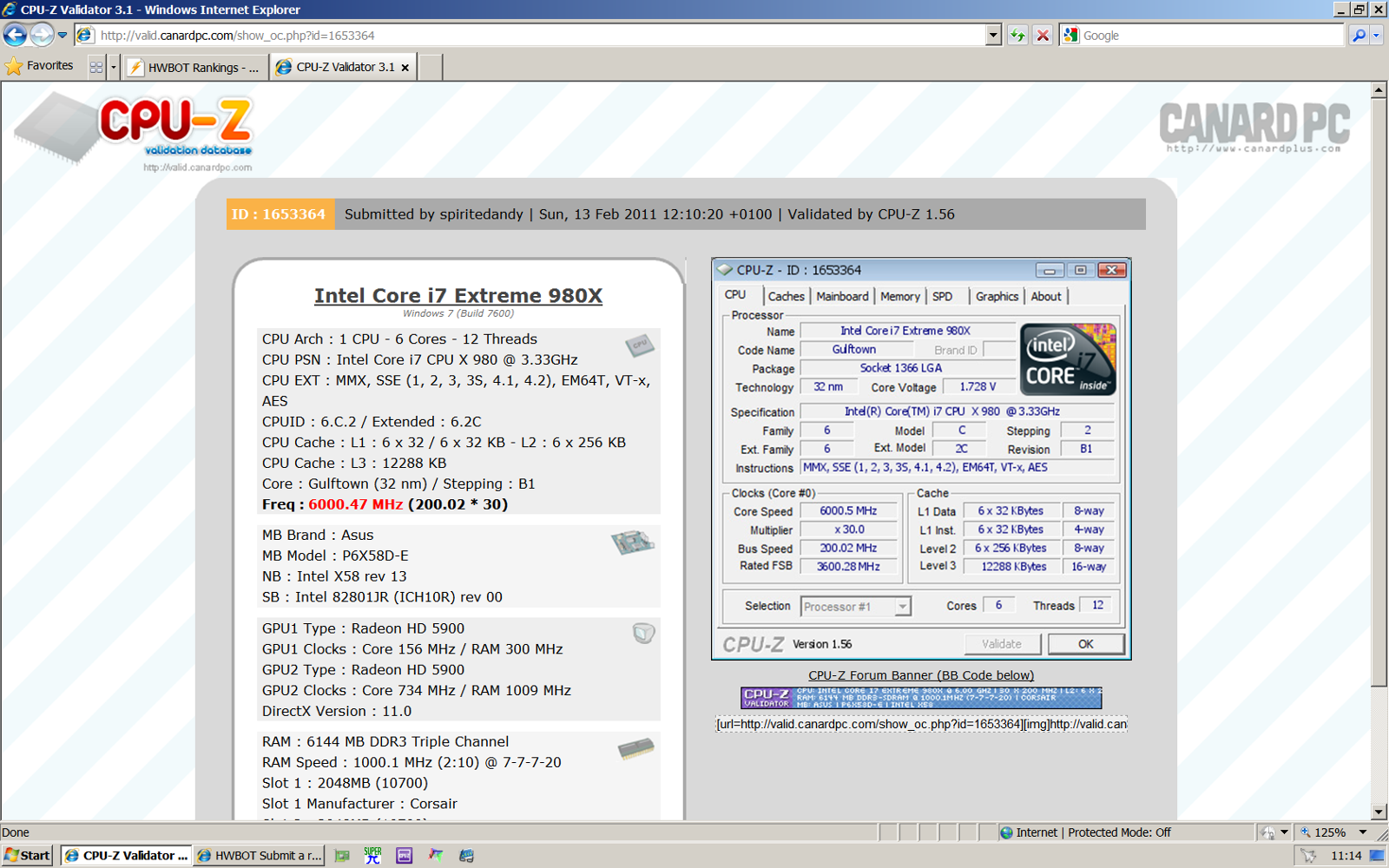Click the CPU-Z window title icon
The width and height of the screenshot is (1389, 868).
point(725,270)
